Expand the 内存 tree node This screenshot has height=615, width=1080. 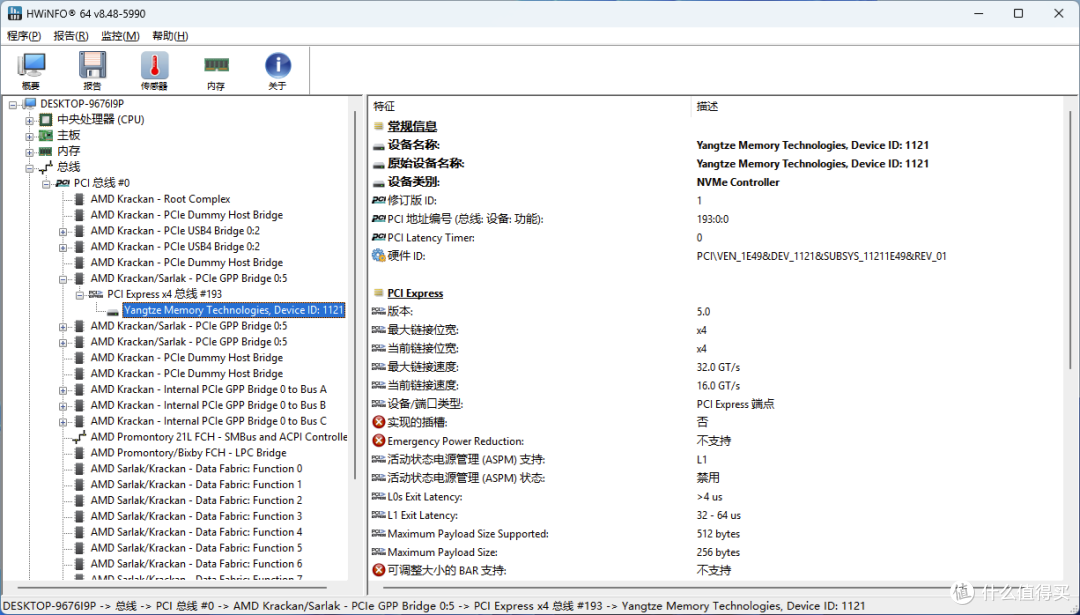30,152
